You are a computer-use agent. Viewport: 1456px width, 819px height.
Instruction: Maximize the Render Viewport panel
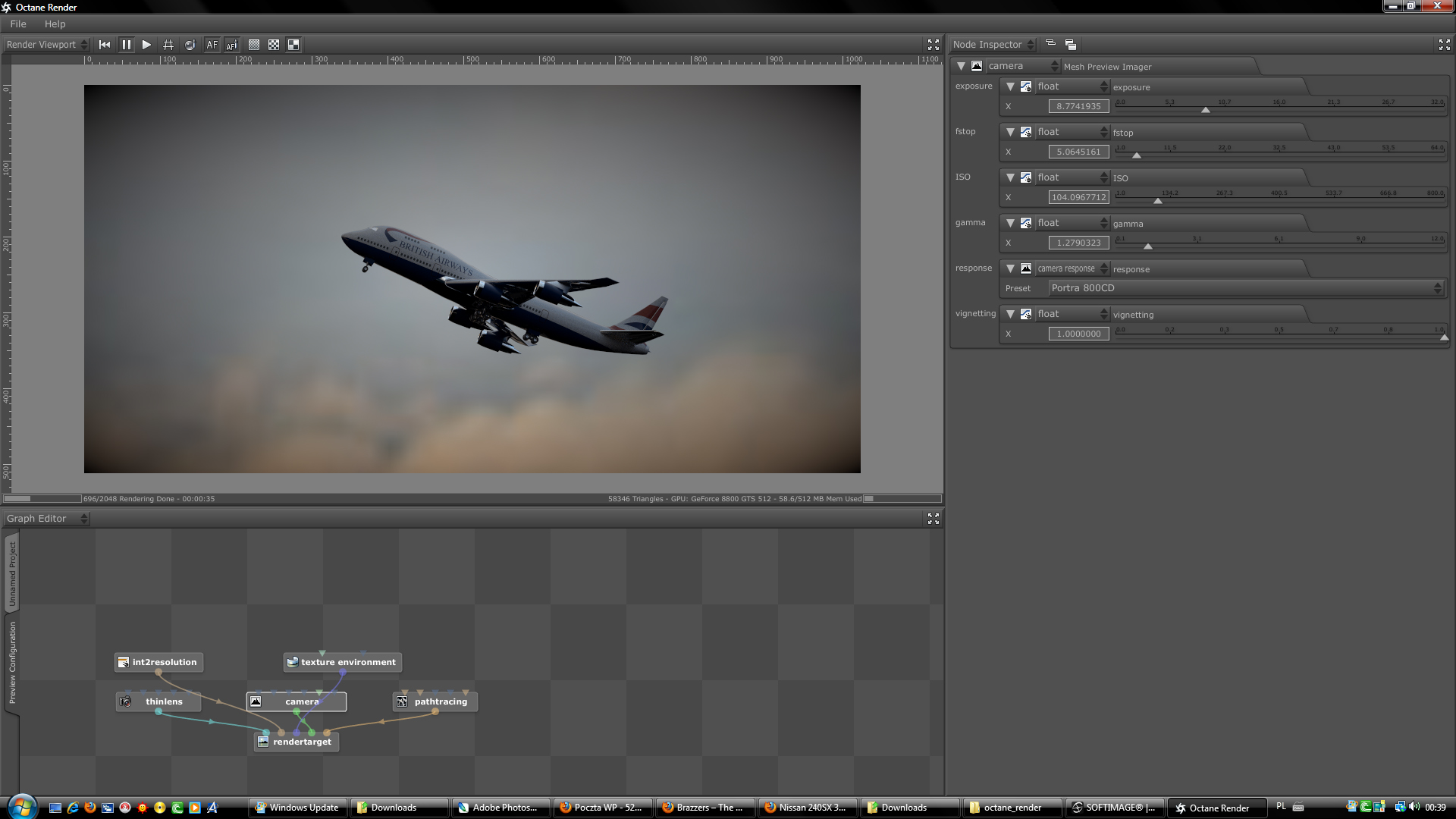coord(933,45)
